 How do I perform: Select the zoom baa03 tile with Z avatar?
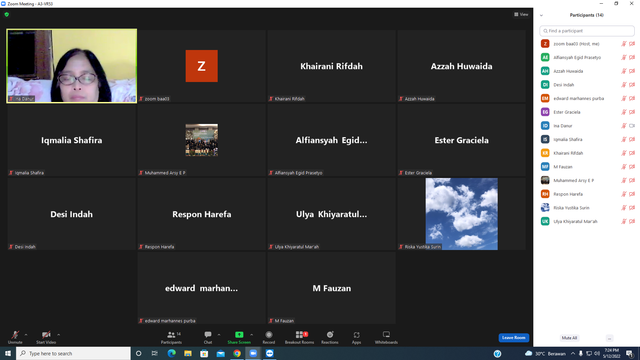tap(202, 66)
